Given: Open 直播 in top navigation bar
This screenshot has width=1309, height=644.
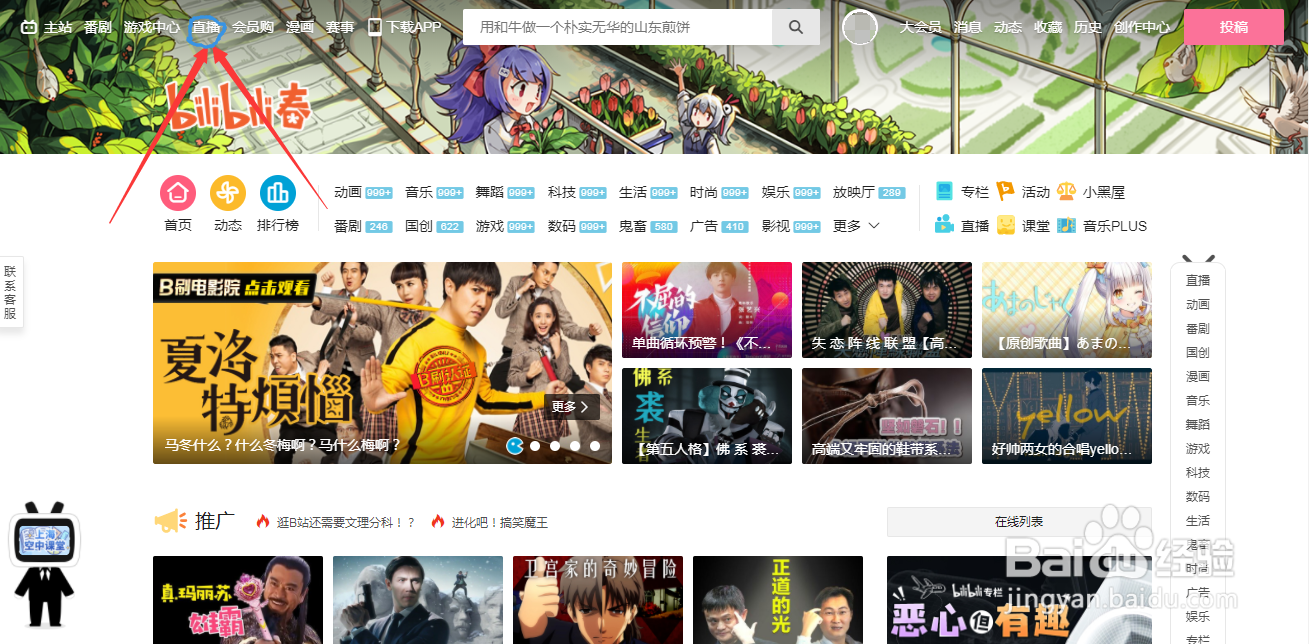Looking at the screenshot, I should 206,27.
